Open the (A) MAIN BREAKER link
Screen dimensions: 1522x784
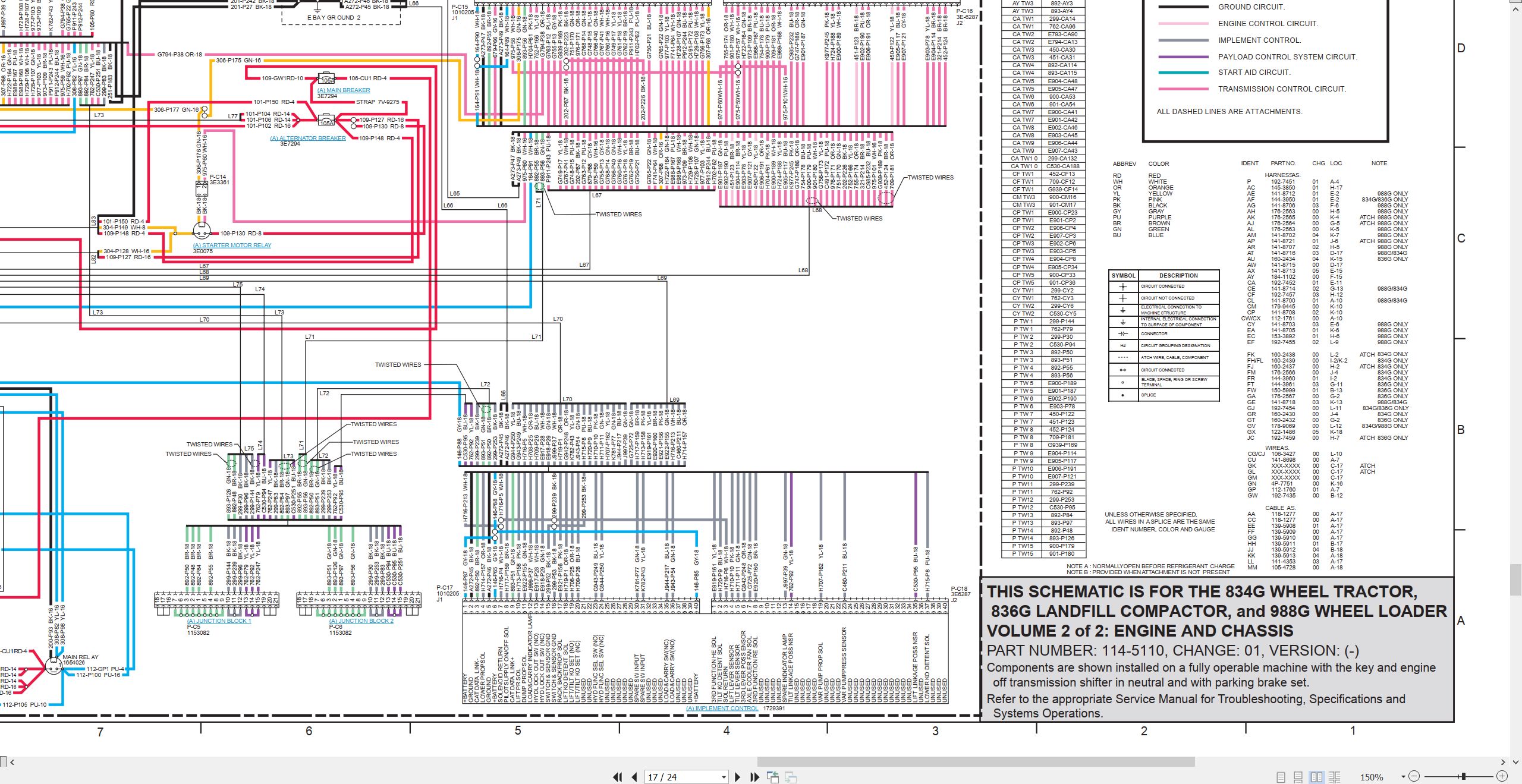point(344,90)
